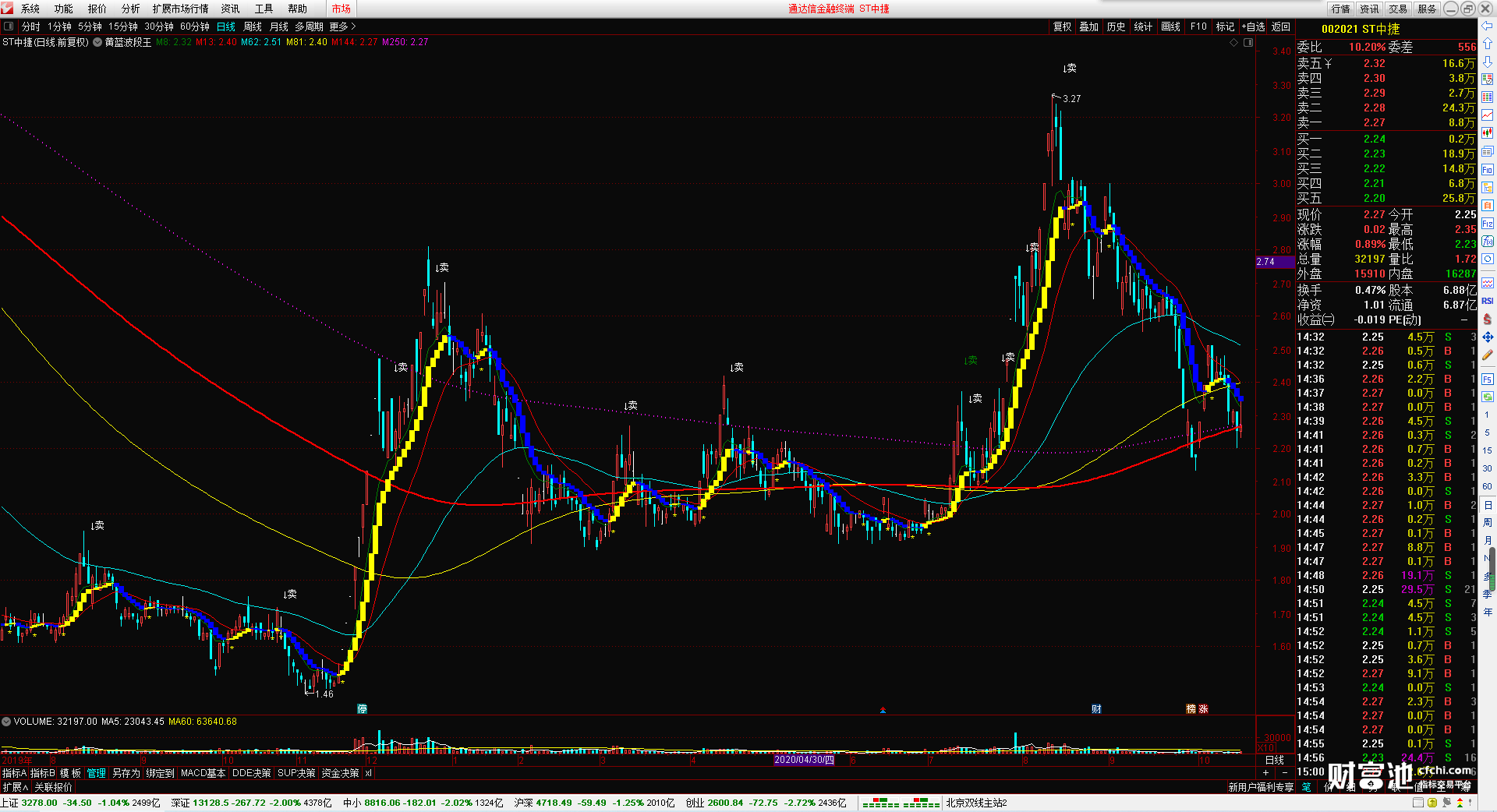Click the blue square-ring sidebar icon
1497x812 pixels.
tap(1488, 259)
